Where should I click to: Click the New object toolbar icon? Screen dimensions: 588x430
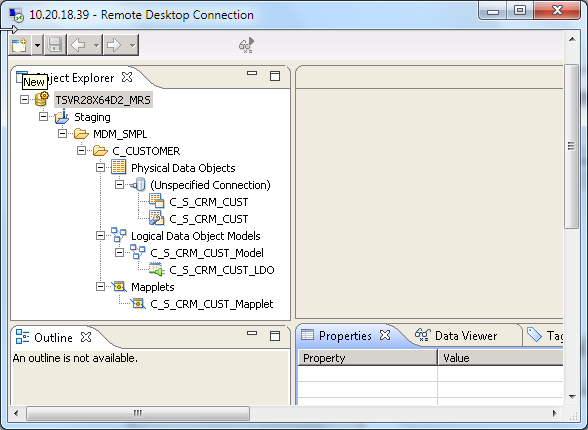pyautogui.click(x=20, y=45)
